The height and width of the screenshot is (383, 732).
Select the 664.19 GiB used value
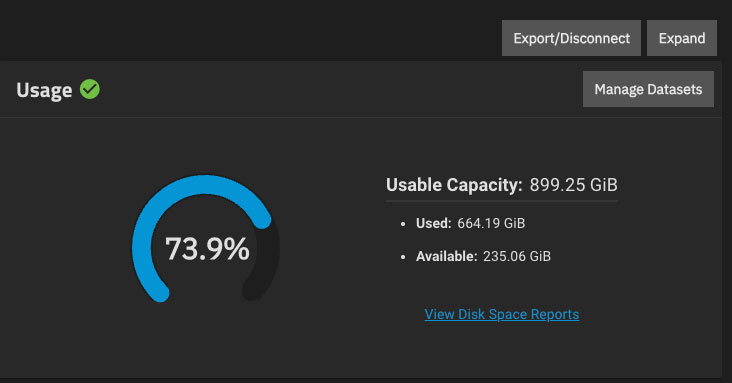tap(491, 223)
